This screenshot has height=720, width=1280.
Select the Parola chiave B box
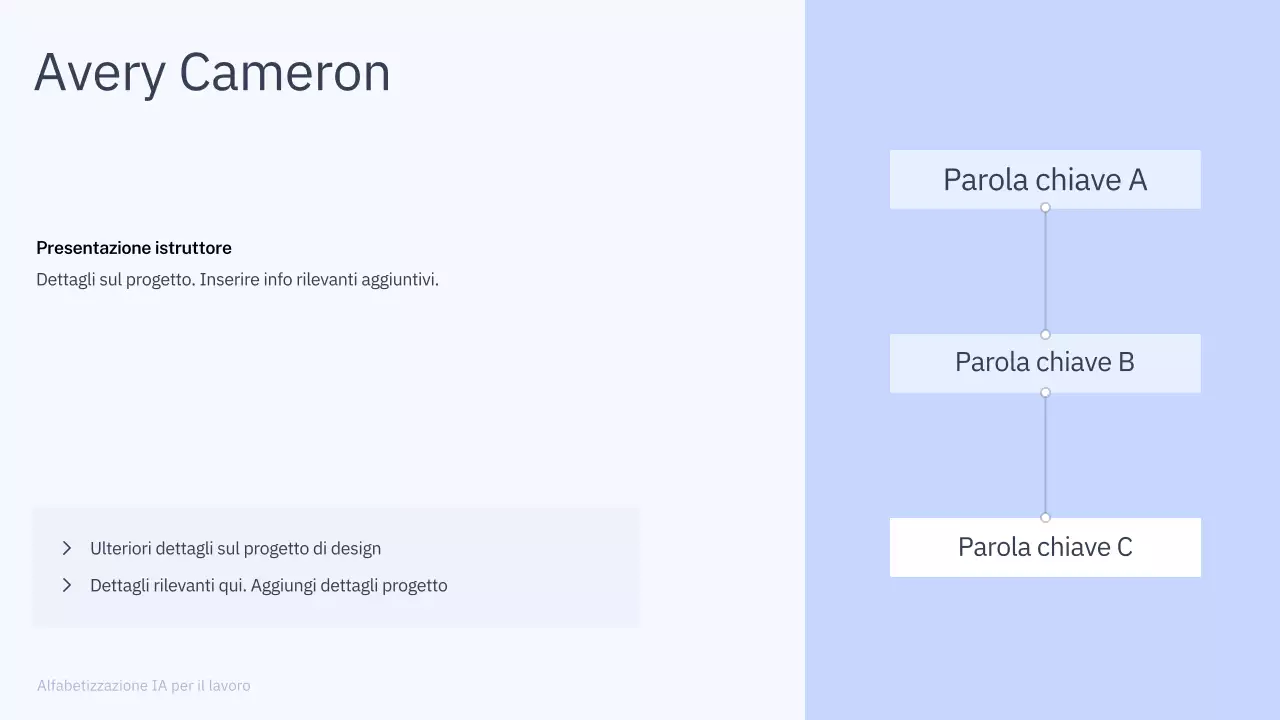click(x=1045, y=362)
